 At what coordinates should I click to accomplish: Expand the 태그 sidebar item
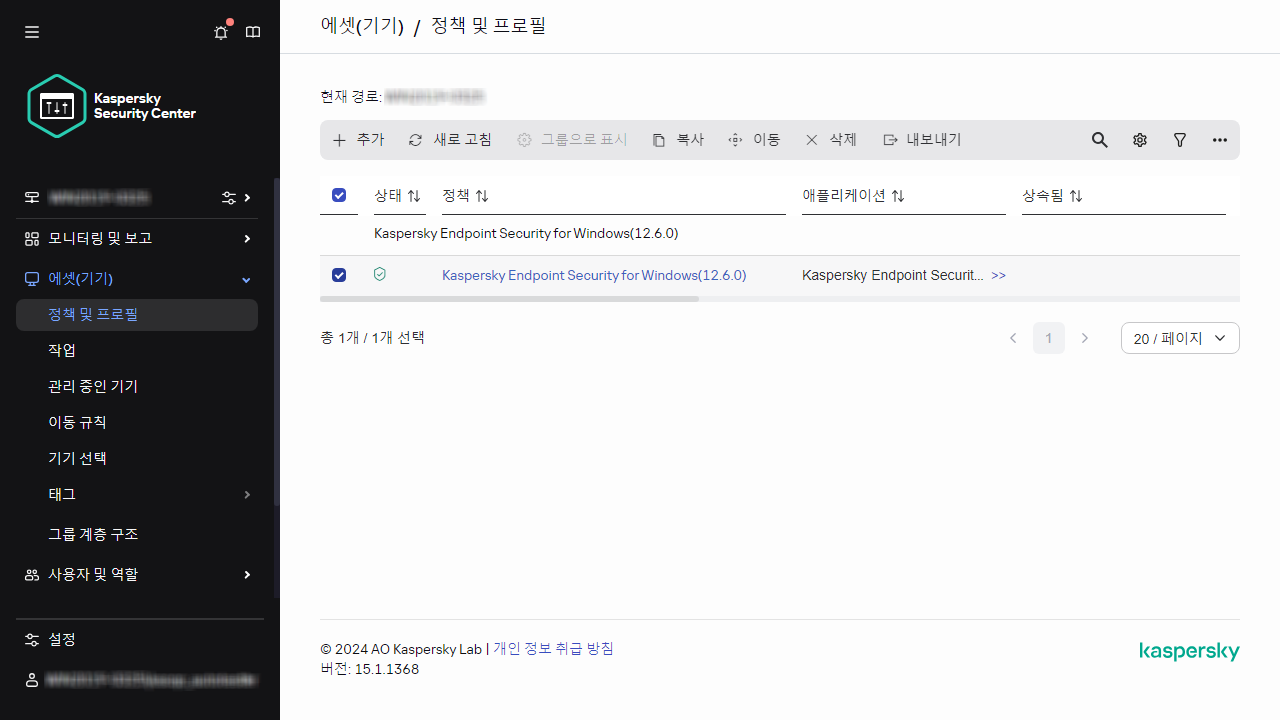pos(246,494)
